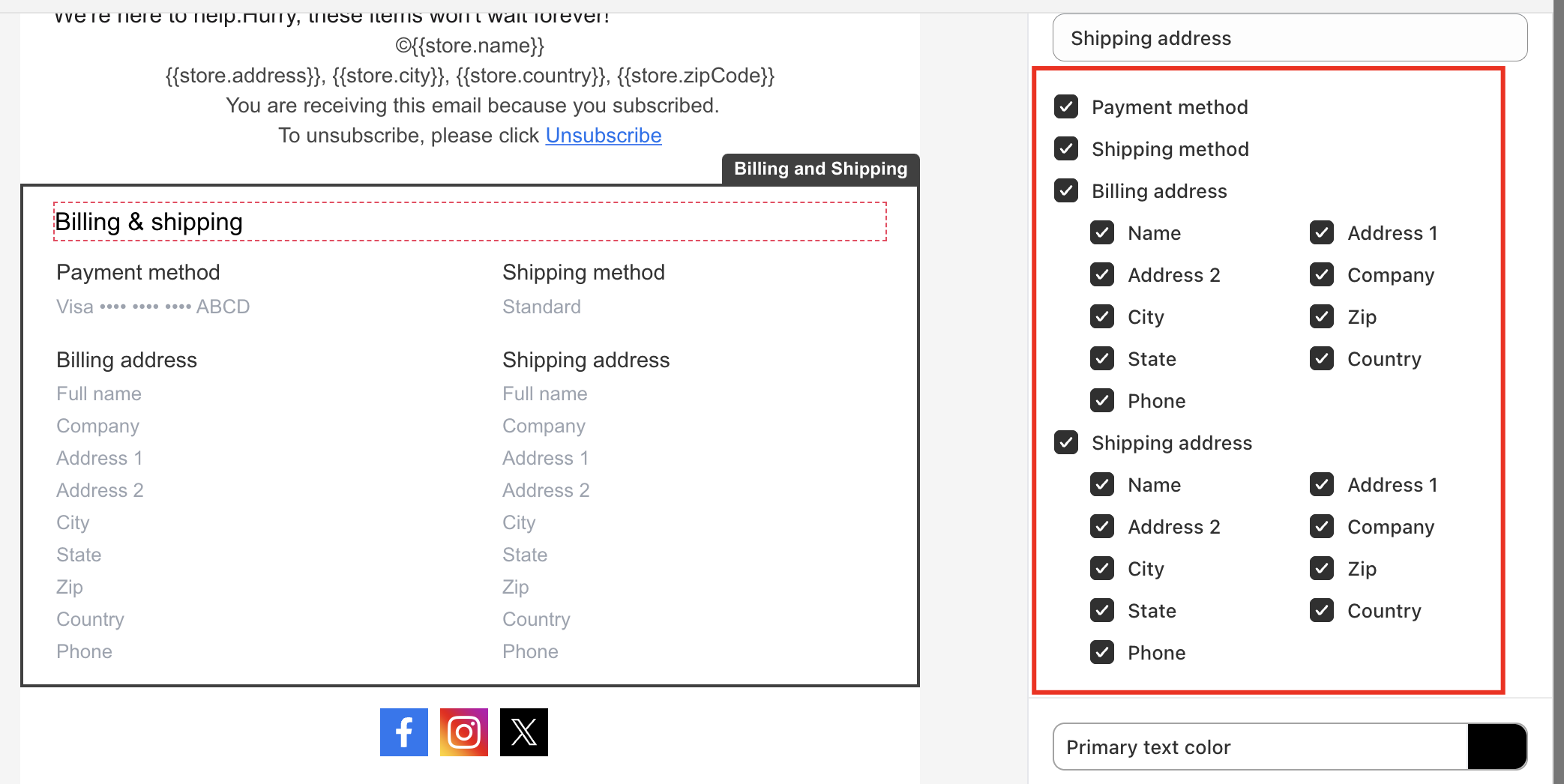
Task: Disable Zip under Billing address
Action: [1322, 317]
